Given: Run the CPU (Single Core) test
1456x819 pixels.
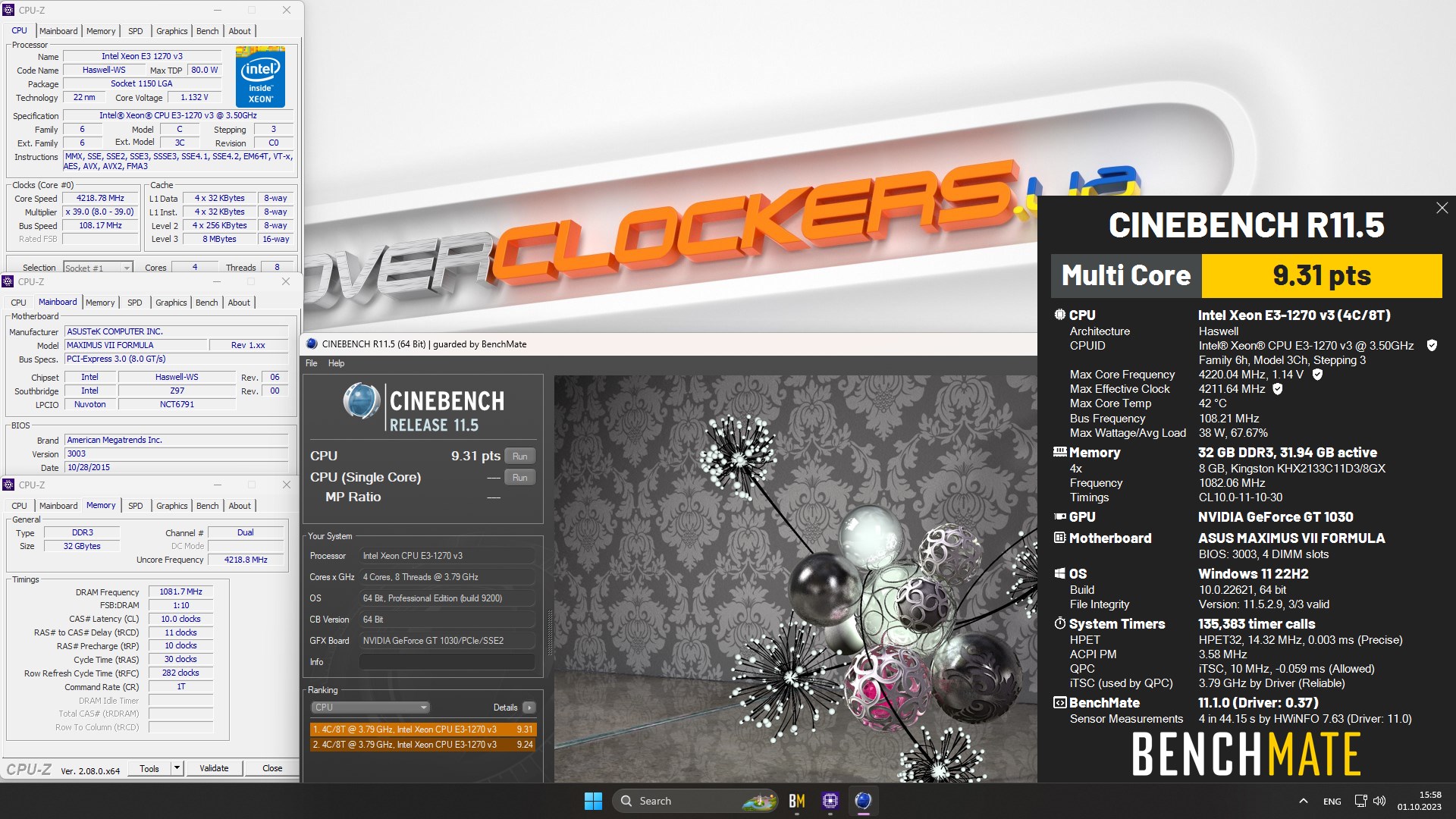Looking at the screenshot, I should (519, 477).
